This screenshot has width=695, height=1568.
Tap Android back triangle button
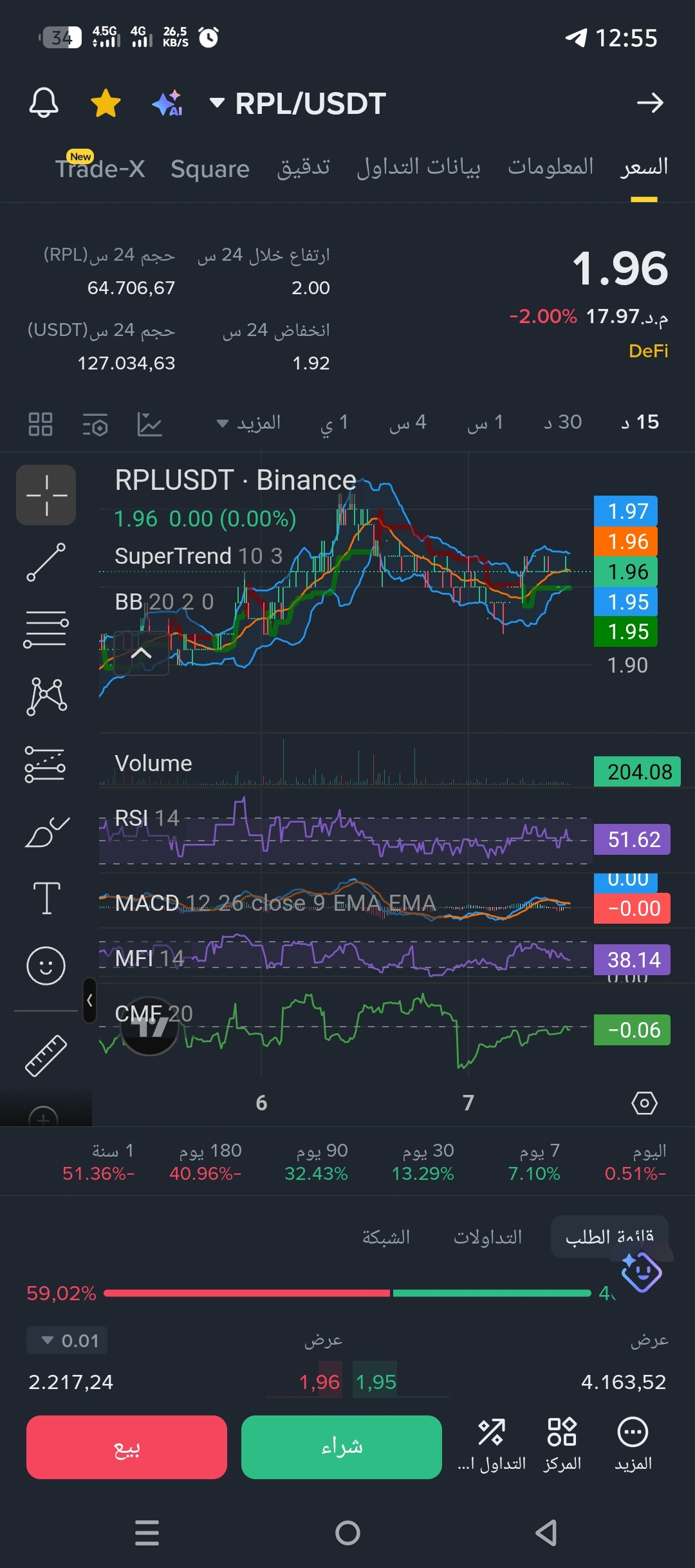click(547, 1533)
